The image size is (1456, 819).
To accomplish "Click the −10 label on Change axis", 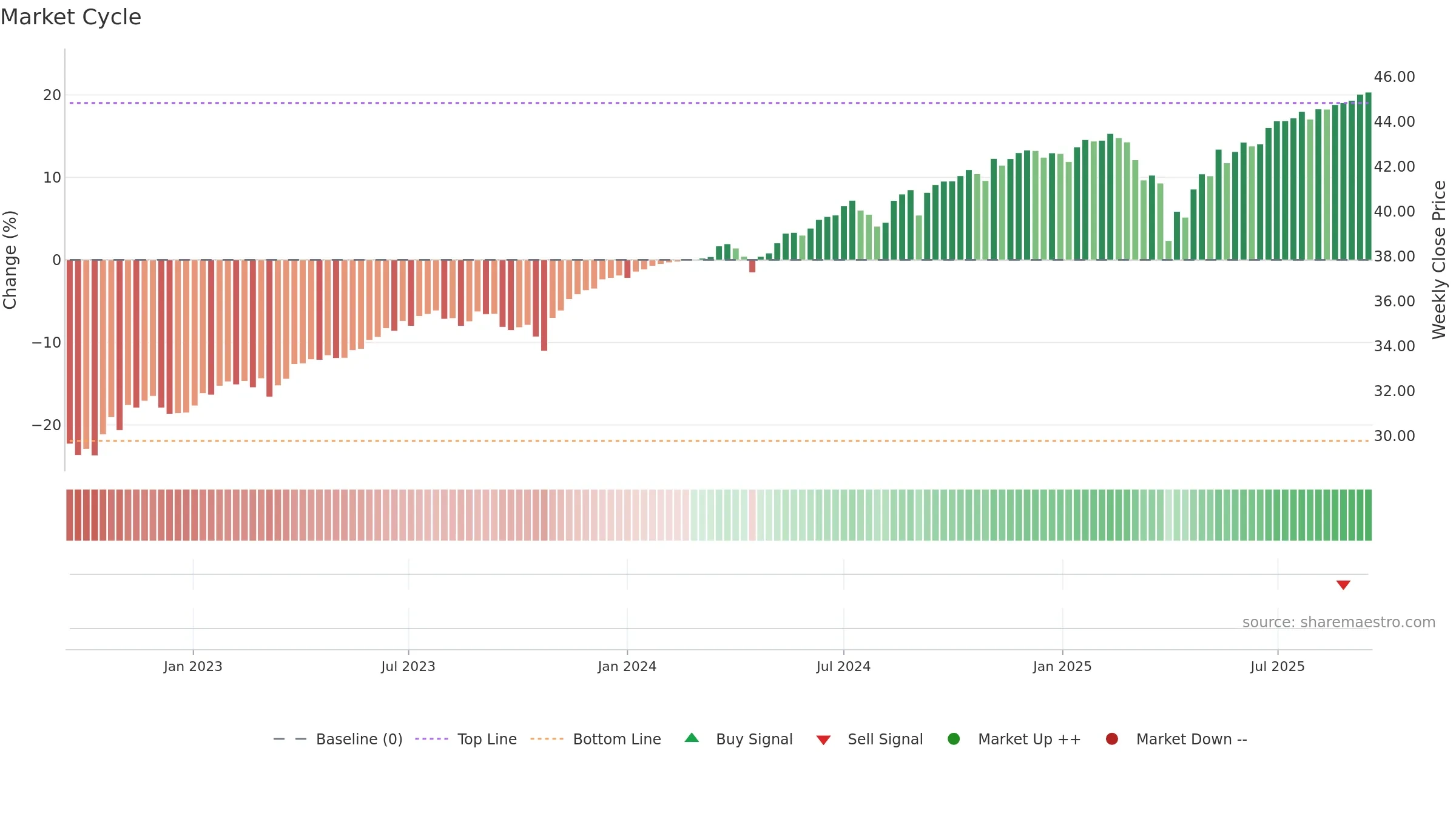I will pos(47,343).
